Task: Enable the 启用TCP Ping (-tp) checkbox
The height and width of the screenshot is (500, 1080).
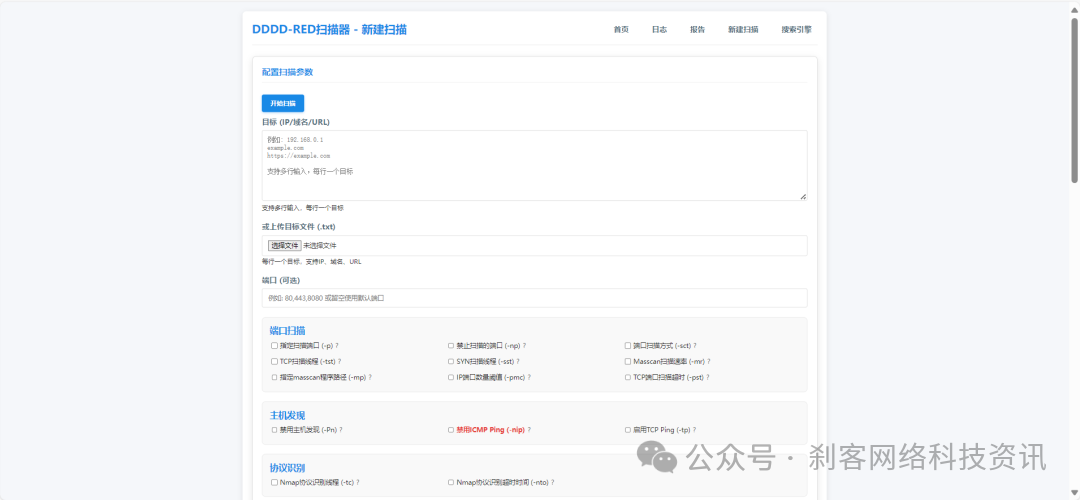Action: pos(627,430)
